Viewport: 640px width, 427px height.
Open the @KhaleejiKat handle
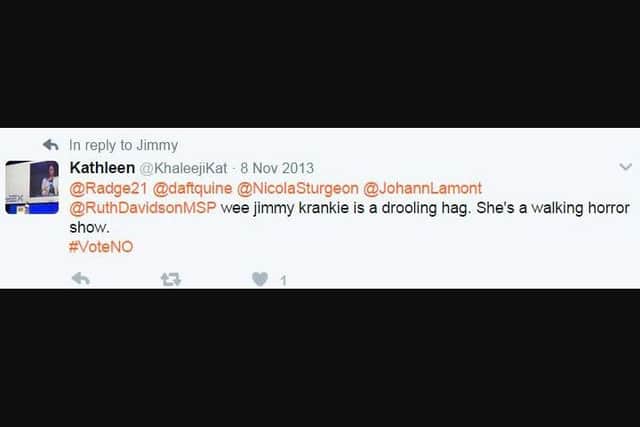click(x=183, y=168)
